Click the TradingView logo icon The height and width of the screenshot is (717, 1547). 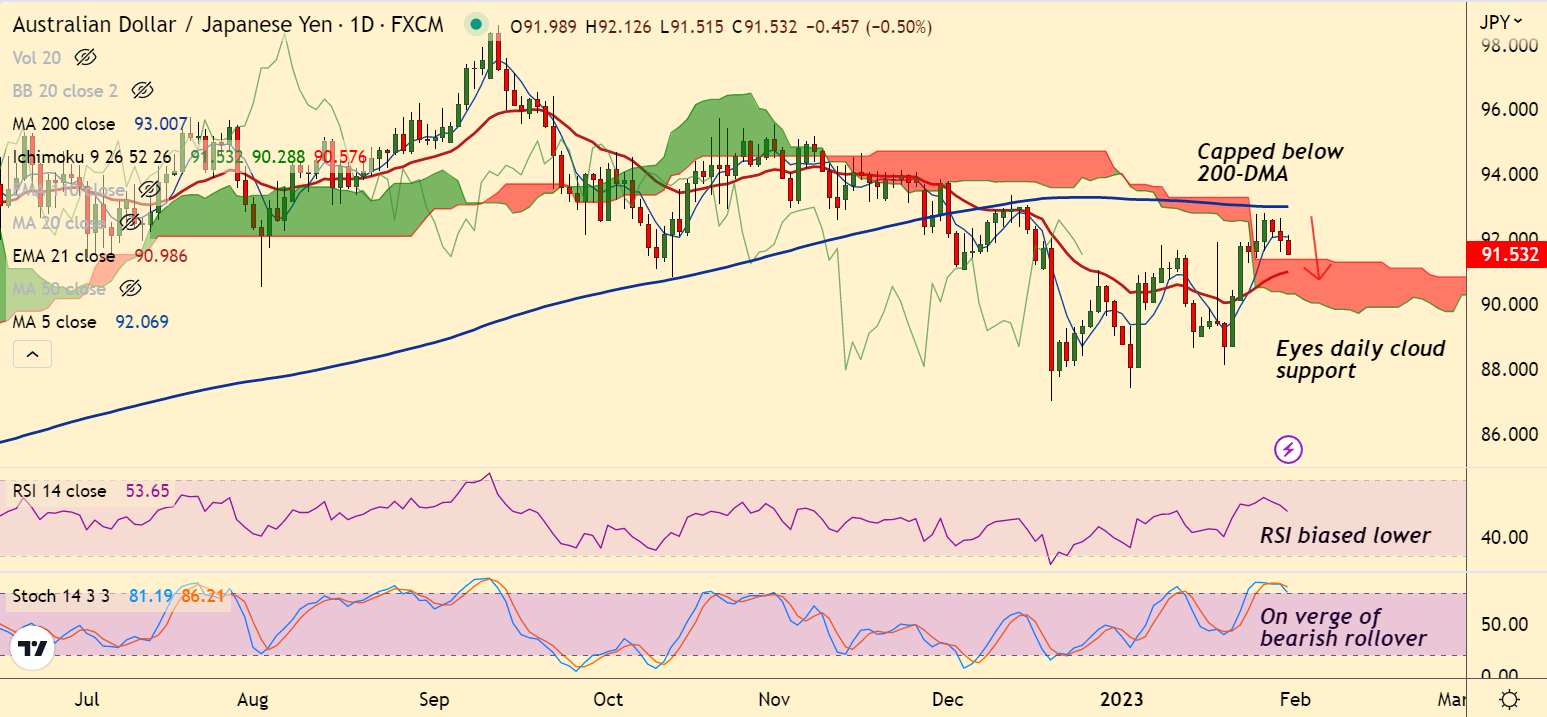click(x=33, y=649)
